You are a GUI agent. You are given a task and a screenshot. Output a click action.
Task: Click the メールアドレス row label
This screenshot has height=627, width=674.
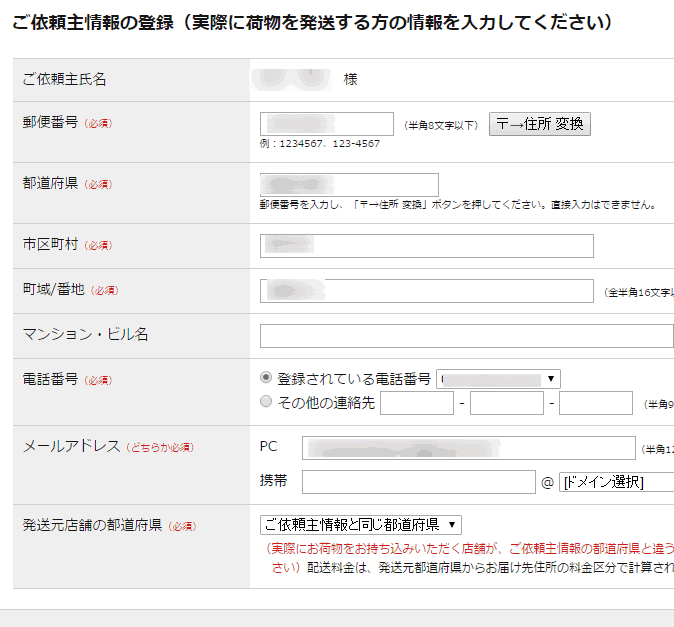tap(72, 446)
